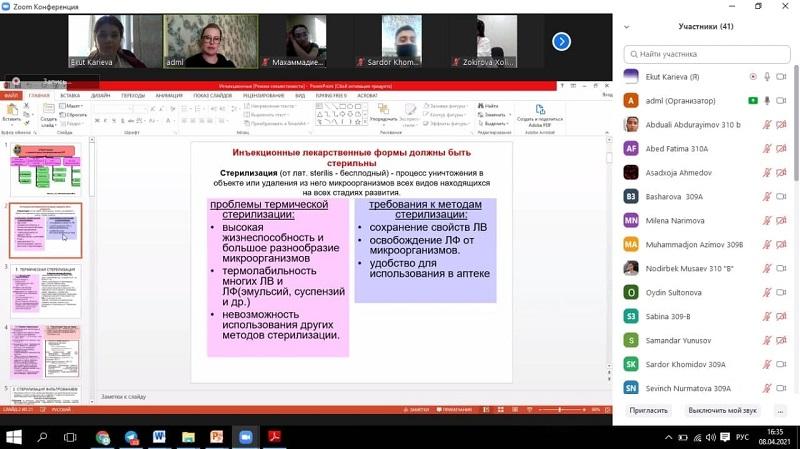
Task: Click the Adobe PDF create and share icon
Action: point(538,111)
